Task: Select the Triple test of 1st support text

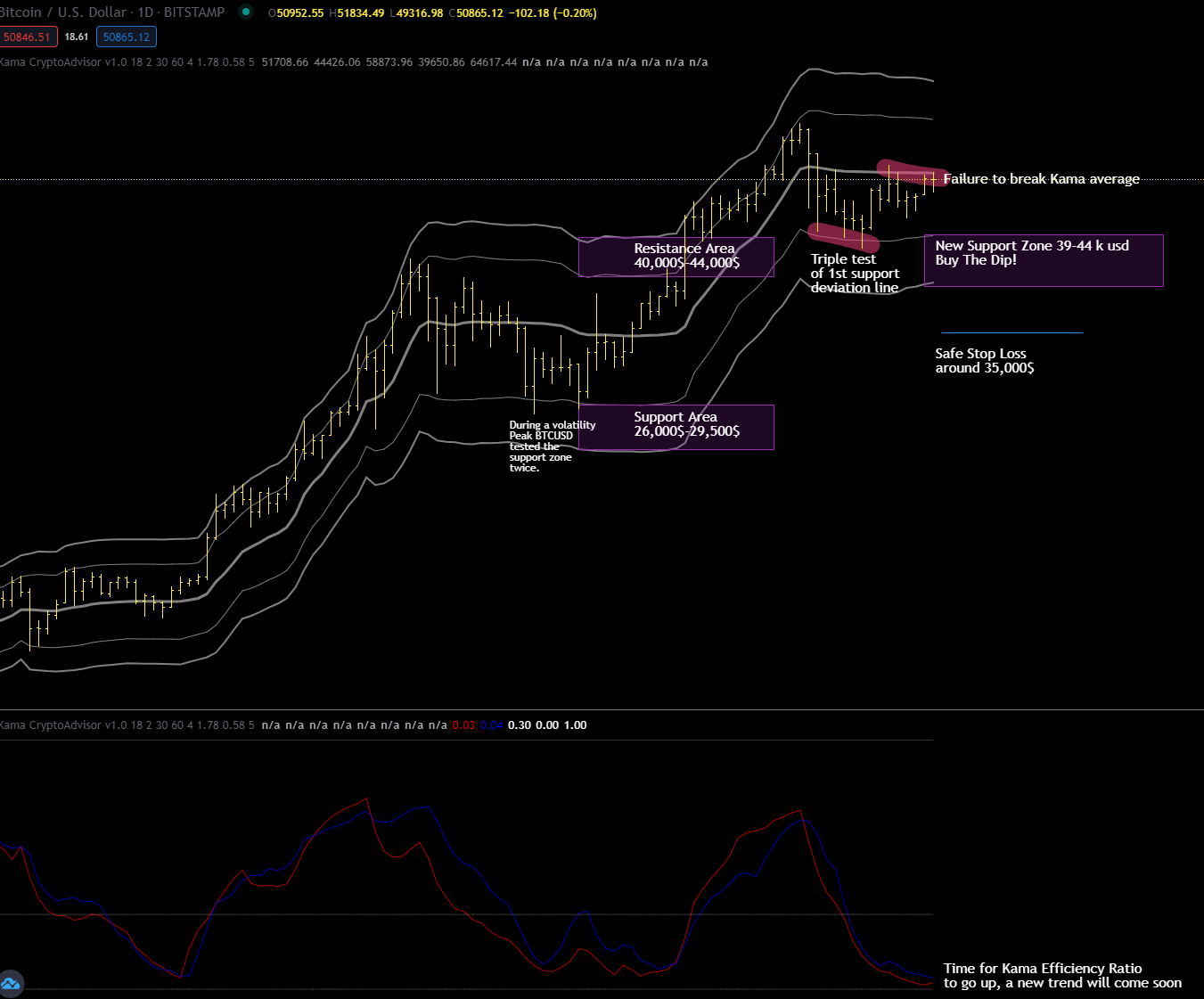Action: pos(854,274)
